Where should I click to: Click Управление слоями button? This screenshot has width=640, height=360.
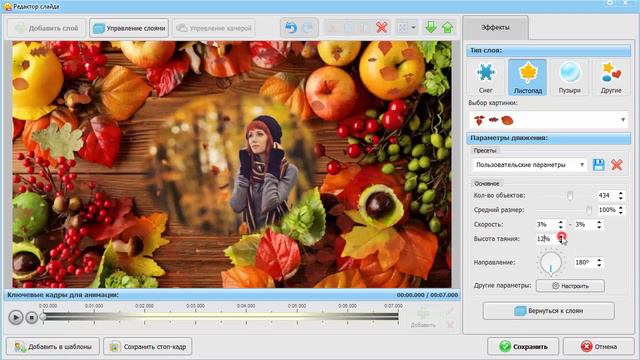[x=129, y=28]
